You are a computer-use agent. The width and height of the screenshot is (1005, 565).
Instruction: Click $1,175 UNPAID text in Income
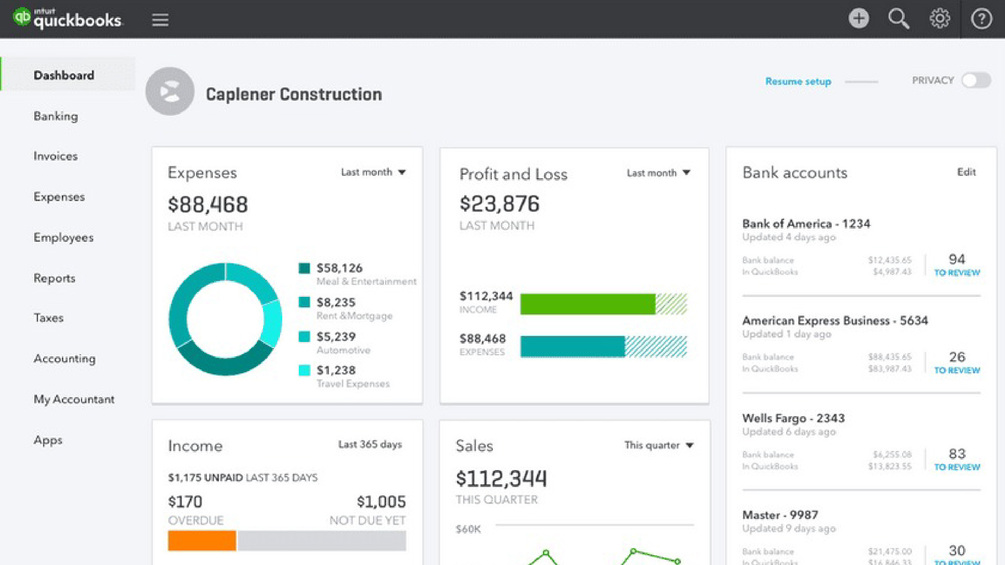click(x=205, y=477)
